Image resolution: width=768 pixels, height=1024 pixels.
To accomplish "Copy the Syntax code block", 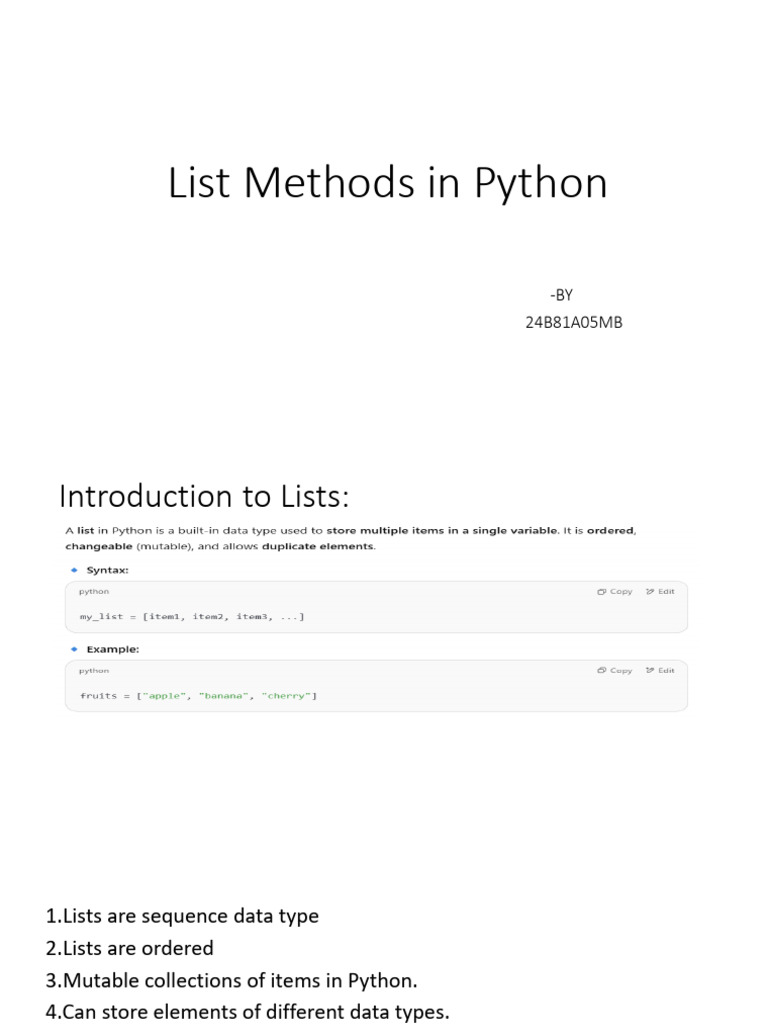I will (x=615, y=591).
